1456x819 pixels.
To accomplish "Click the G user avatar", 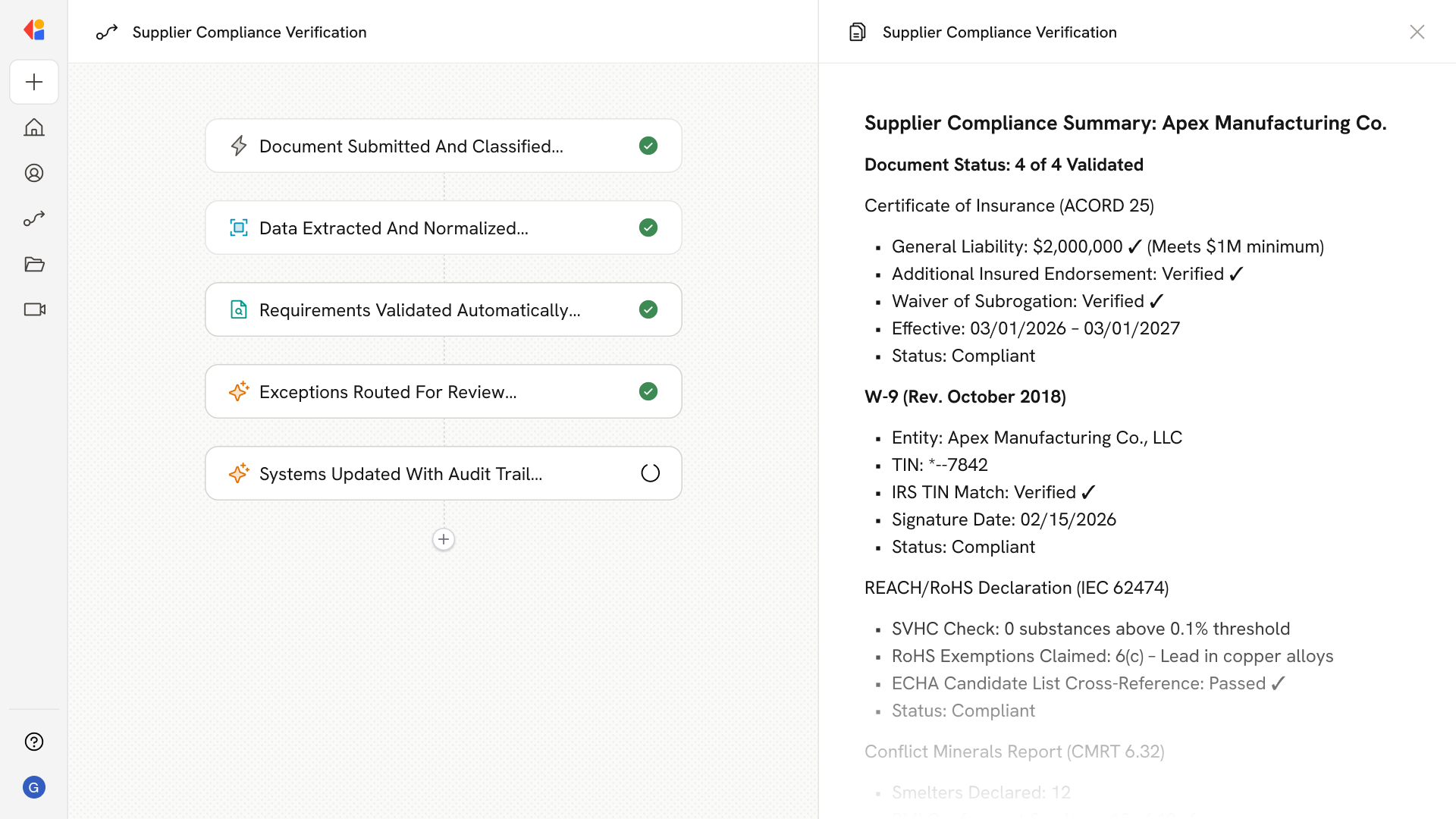I will [34, 787].
